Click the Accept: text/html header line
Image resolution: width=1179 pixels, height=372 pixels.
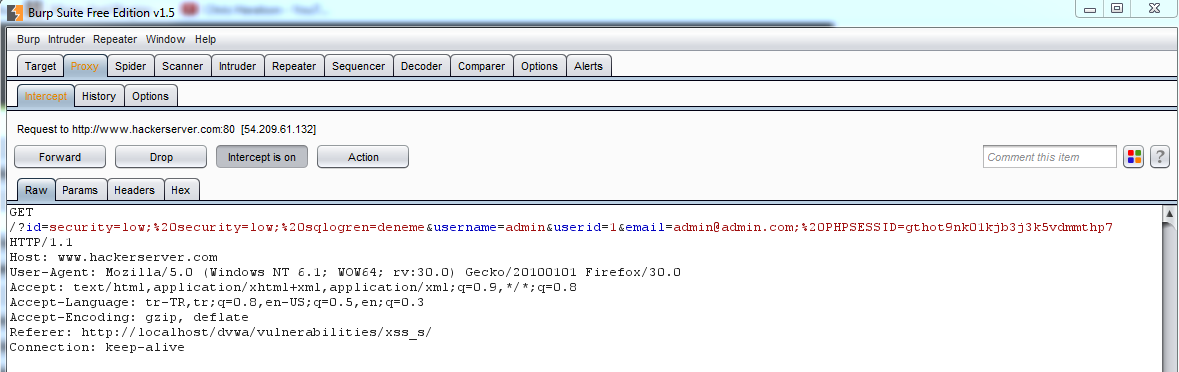(293, 286)
